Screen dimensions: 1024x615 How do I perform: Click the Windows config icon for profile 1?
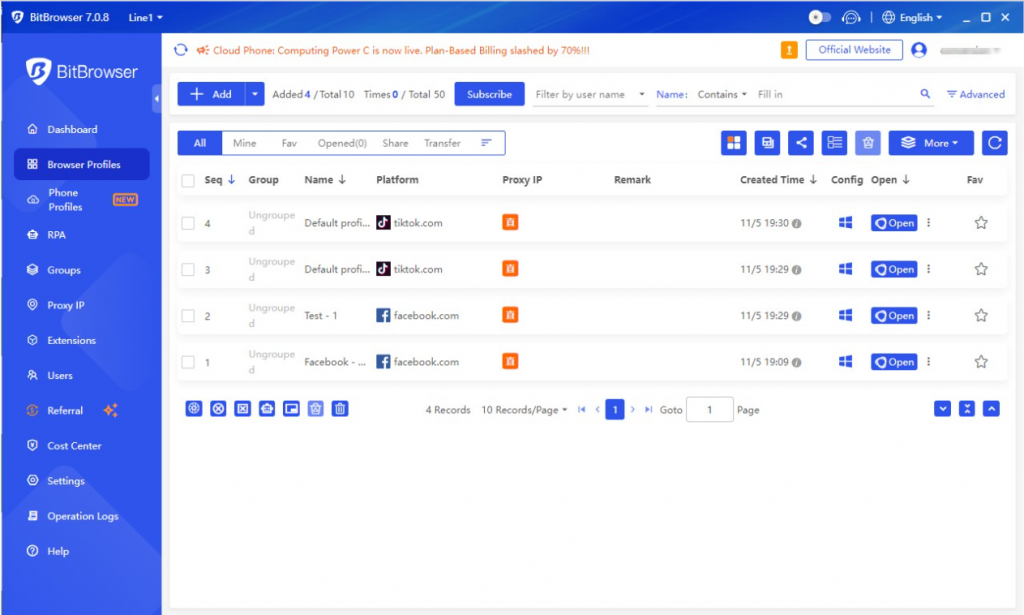click(845, 362)
